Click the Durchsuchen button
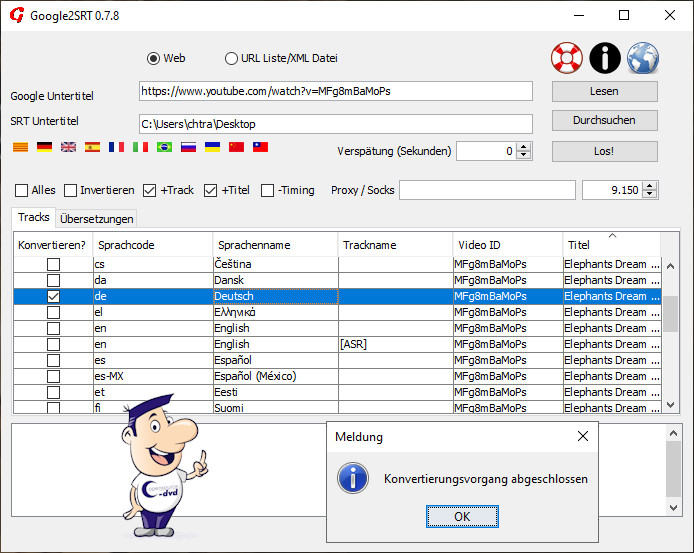Viewport: 694px width, 553px height. 605,120
